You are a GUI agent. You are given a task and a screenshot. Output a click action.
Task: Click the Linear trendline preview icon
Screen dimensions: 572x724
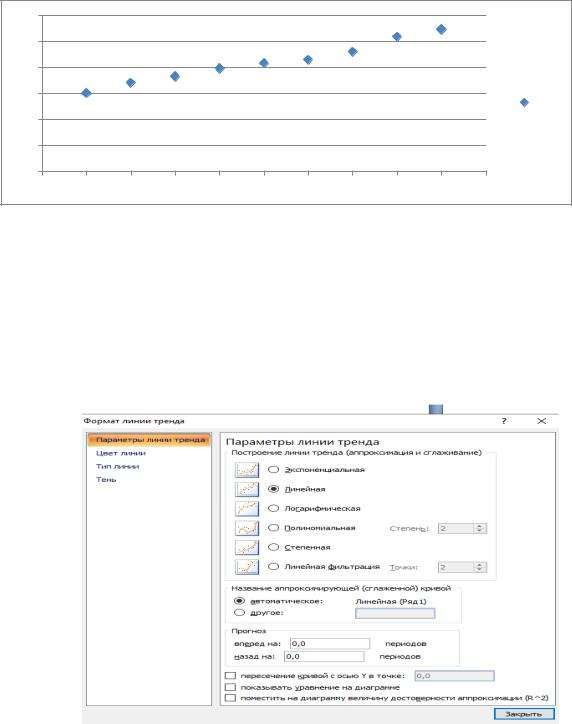coord(247,489)
